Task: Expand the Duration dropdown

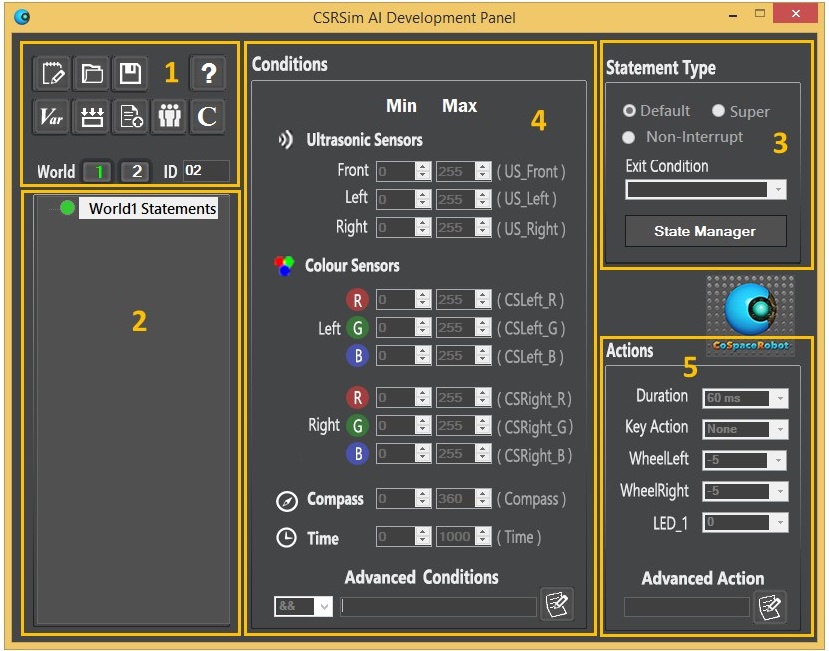Action: tap(780, 398)
